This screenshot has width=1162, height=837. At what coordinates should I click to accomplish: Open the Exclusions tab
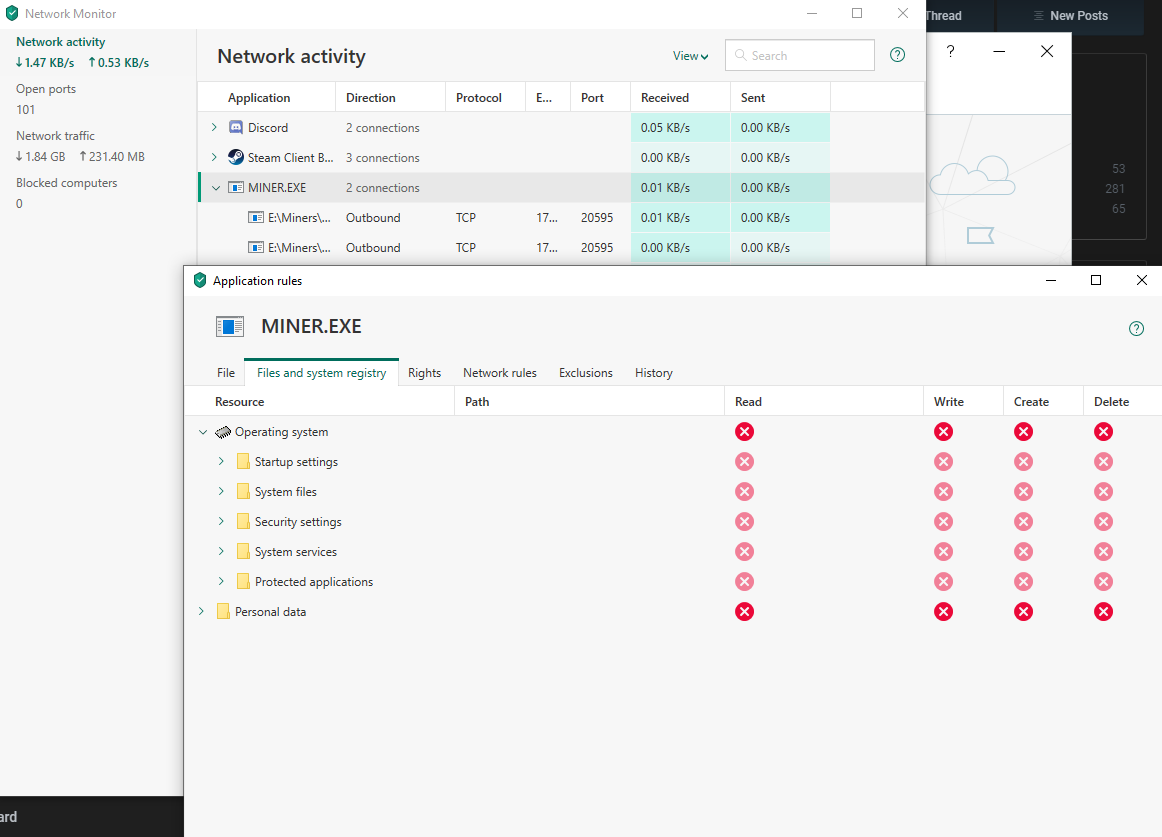point(585,373)
